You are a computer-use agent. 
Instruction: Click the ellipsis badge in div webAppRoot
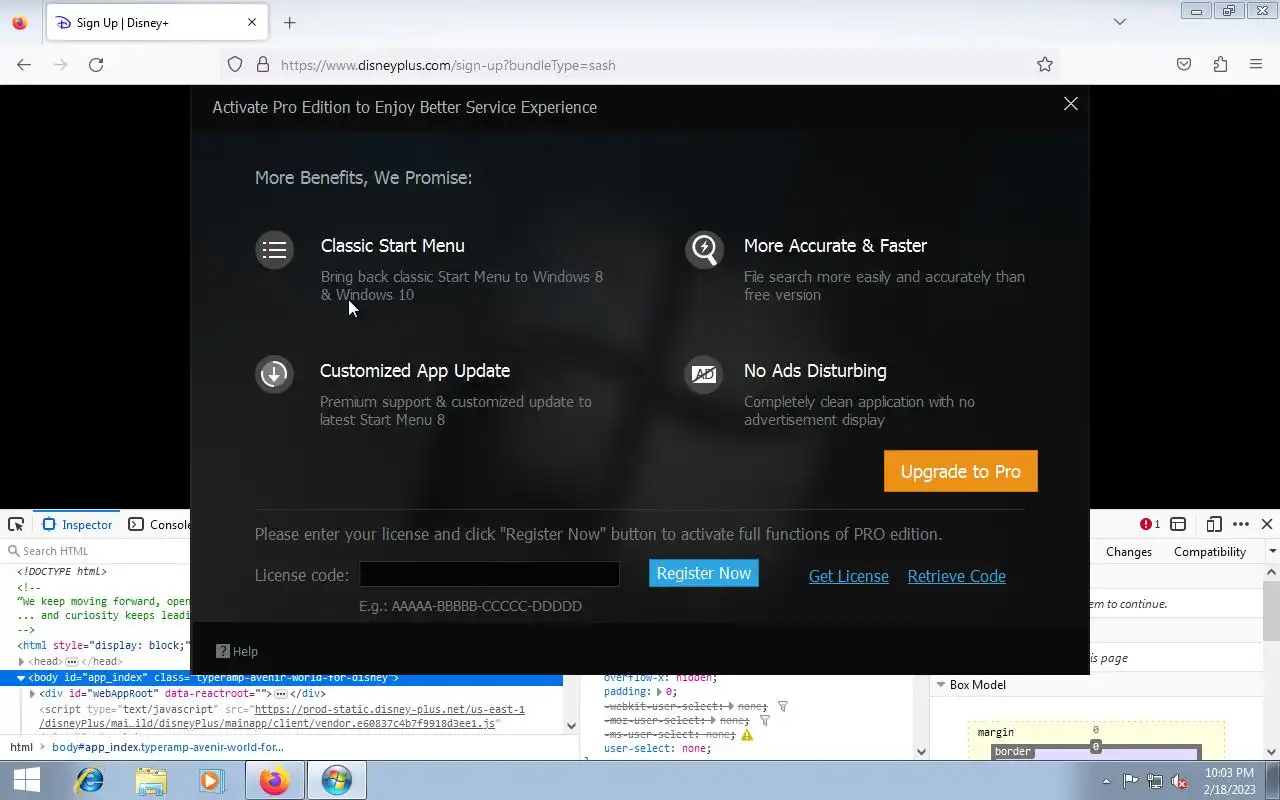point(281,693)
